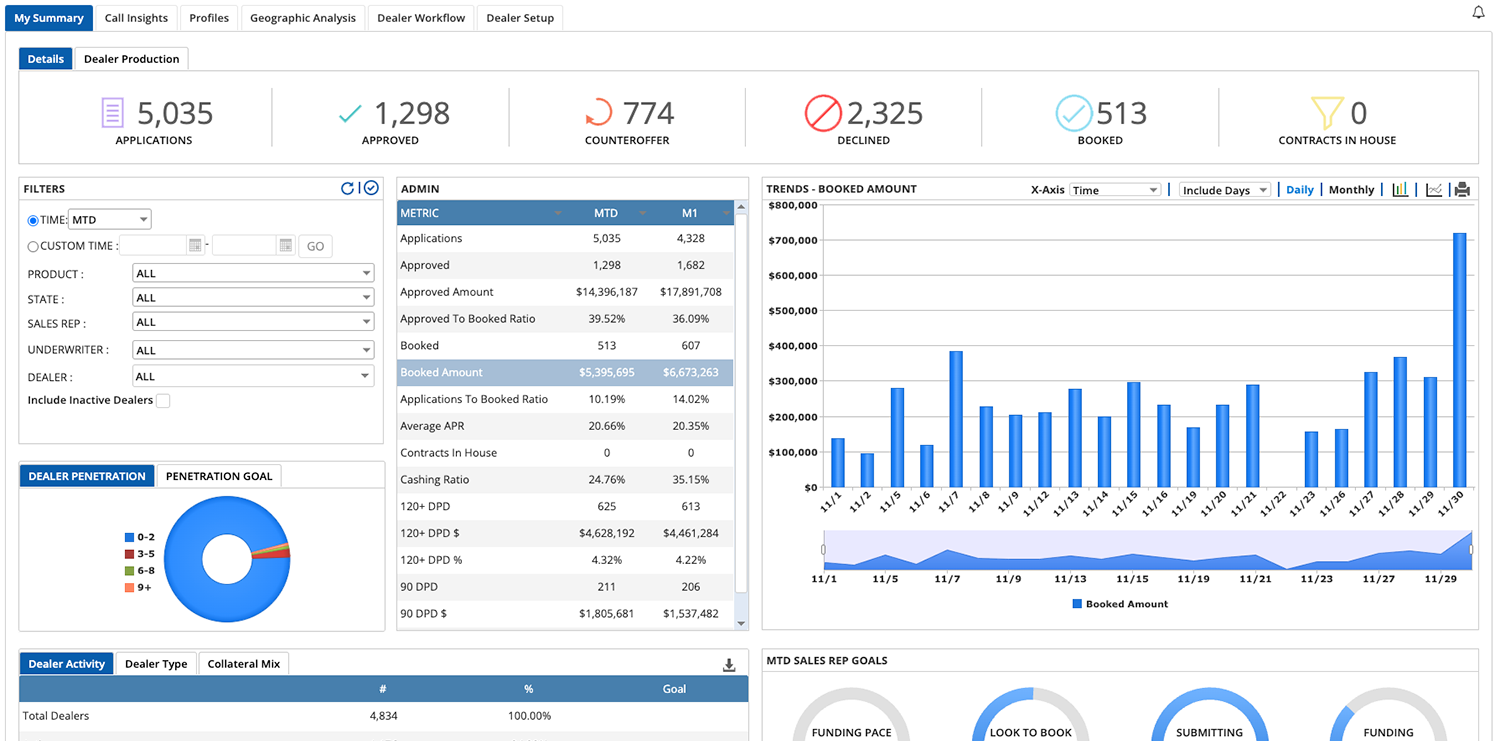
Task: Open the MTD column header menu arrow
Action: (645, 214)
